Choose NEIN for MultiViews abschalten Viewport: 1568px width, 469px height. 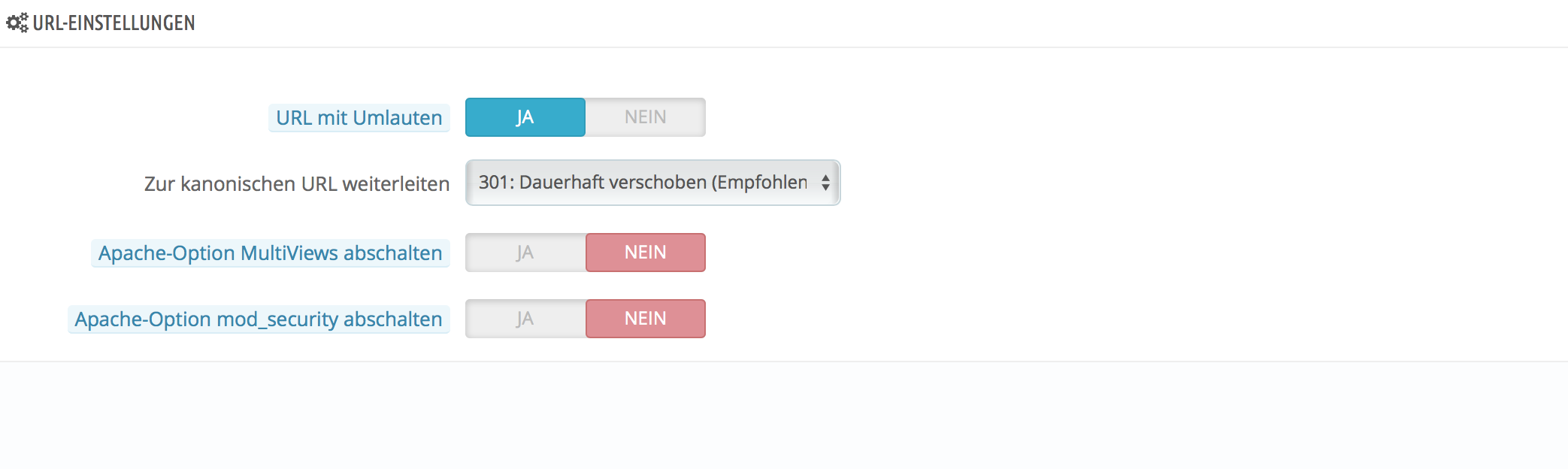[x=645, y=253]
